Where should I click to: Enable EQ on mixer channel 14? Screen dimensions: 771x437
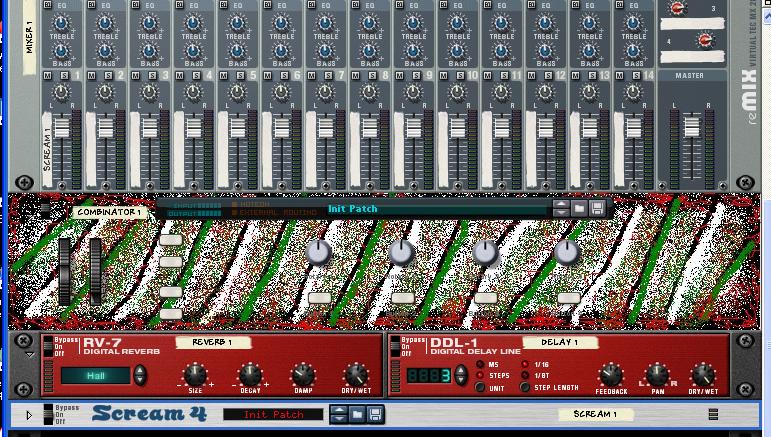(x=620, y=5)
